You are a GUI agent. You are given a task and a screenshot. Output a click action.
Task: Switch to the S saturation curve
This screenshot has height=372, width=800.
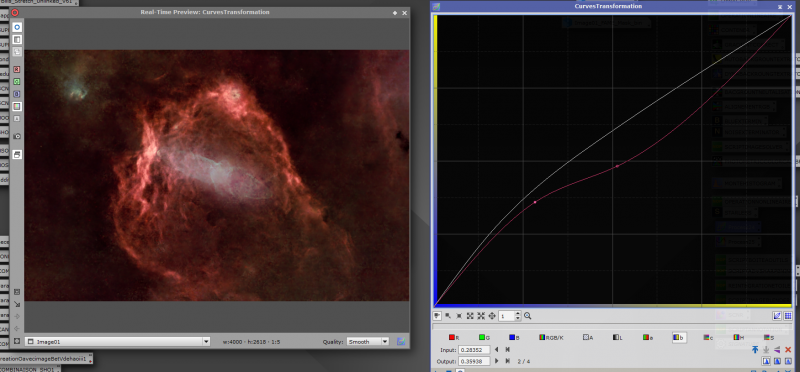click(x=769, y=337)
